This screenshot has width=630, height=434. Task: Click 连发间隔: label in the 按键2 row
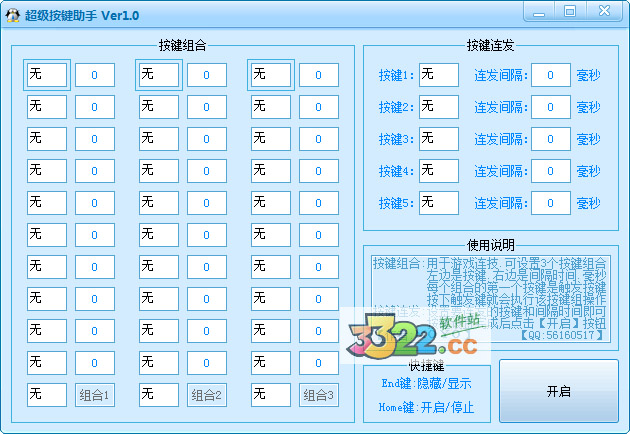coord(501,107)
